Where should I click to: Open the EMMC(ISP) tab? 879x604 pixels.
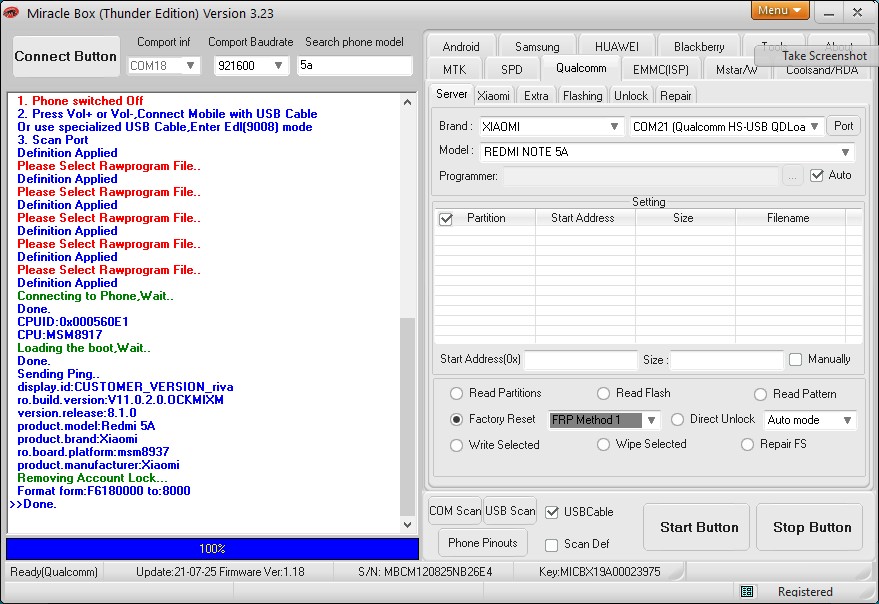(x=660, y=70)
